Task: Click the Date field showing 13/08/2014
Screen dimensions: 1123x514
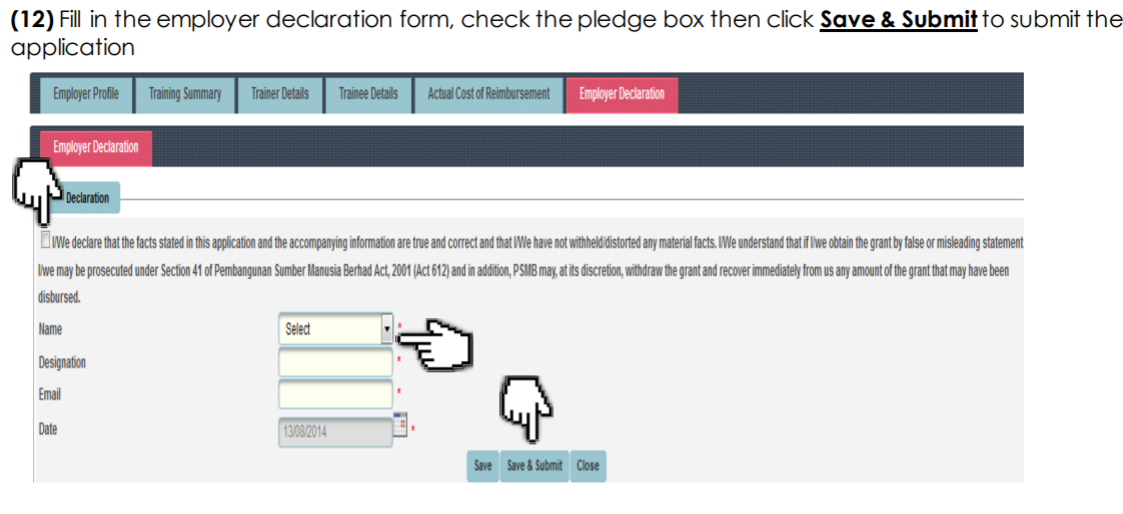Action: [336, 432]
